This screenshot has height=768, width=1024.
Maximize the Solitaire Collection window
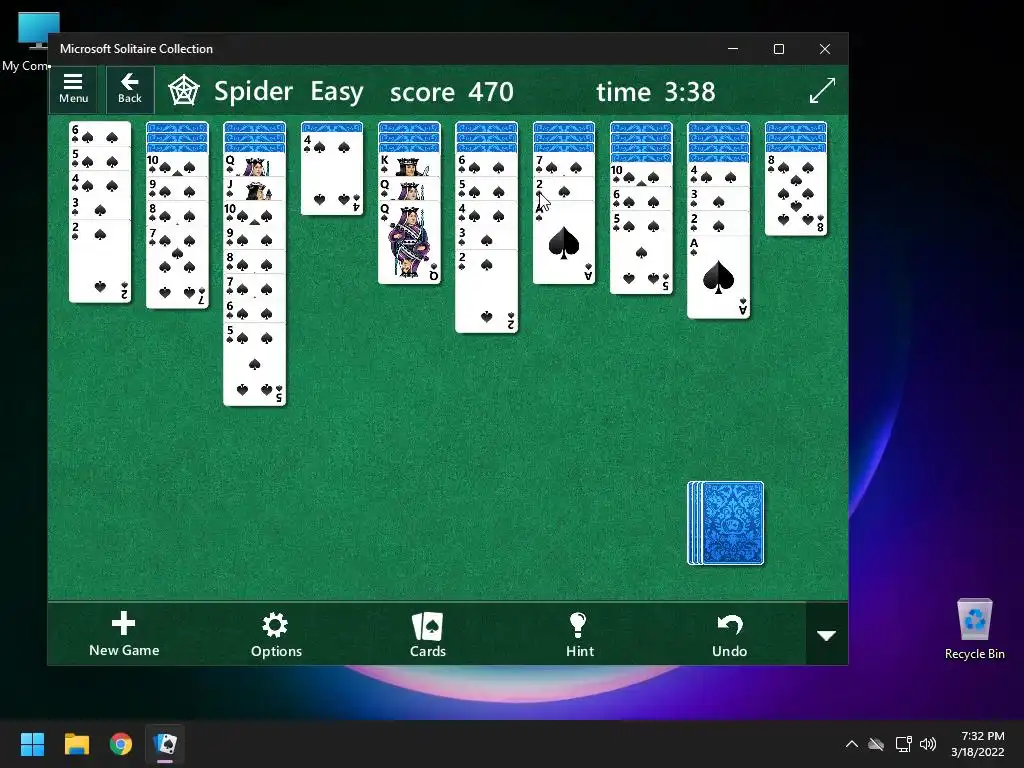[778, 49]
